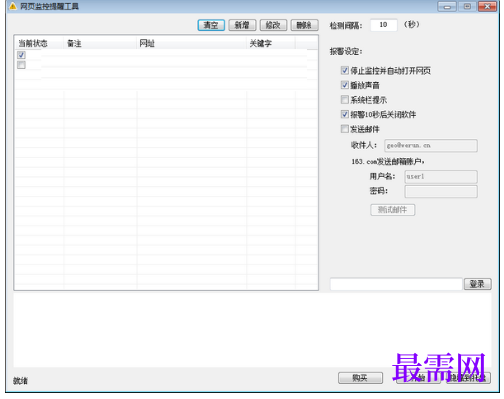Click the 密码 password field

click(441, 192)
